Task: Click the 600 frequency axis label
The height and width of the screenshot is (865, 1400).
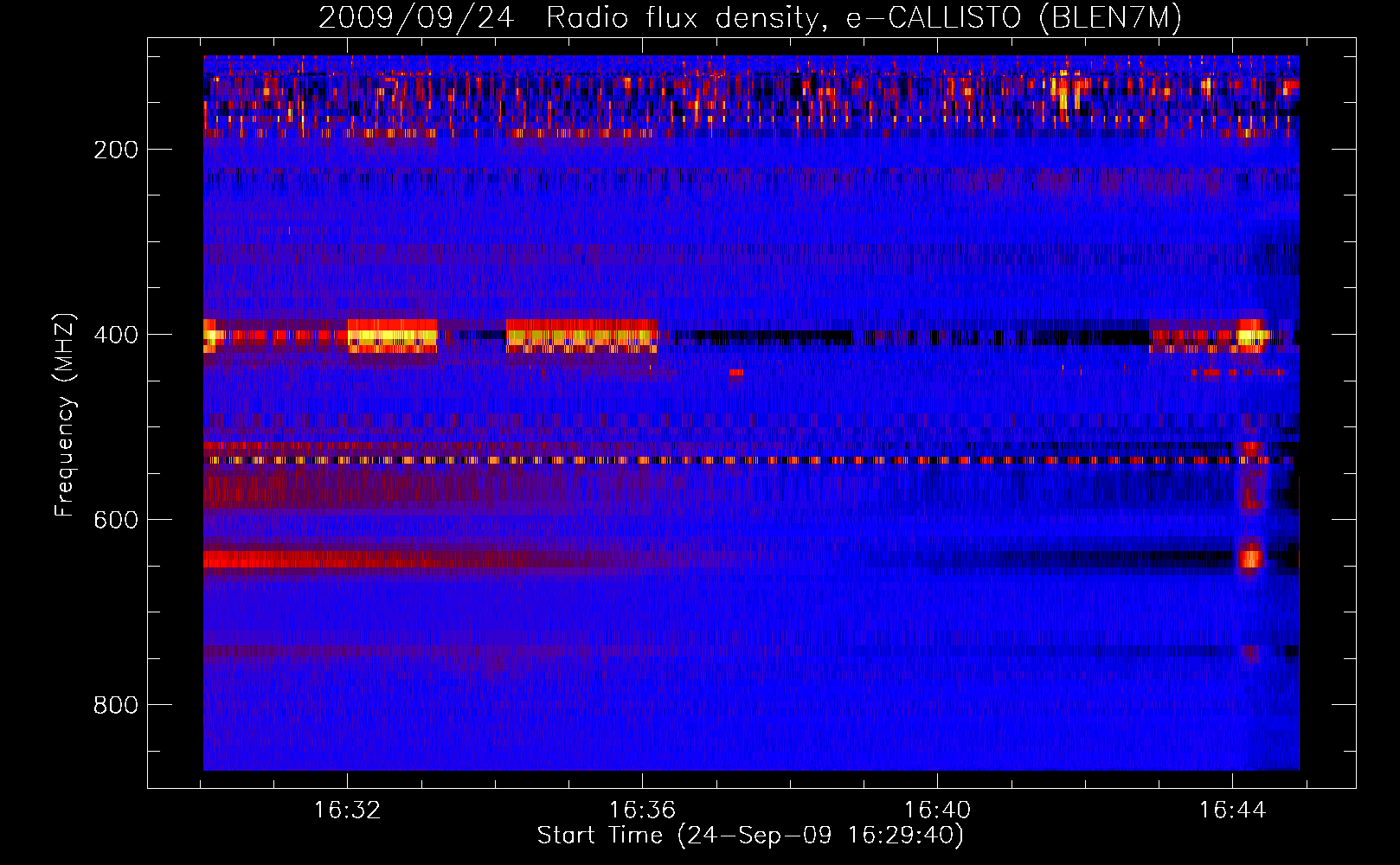Action: pyautogui.click(x=116, y=520)
